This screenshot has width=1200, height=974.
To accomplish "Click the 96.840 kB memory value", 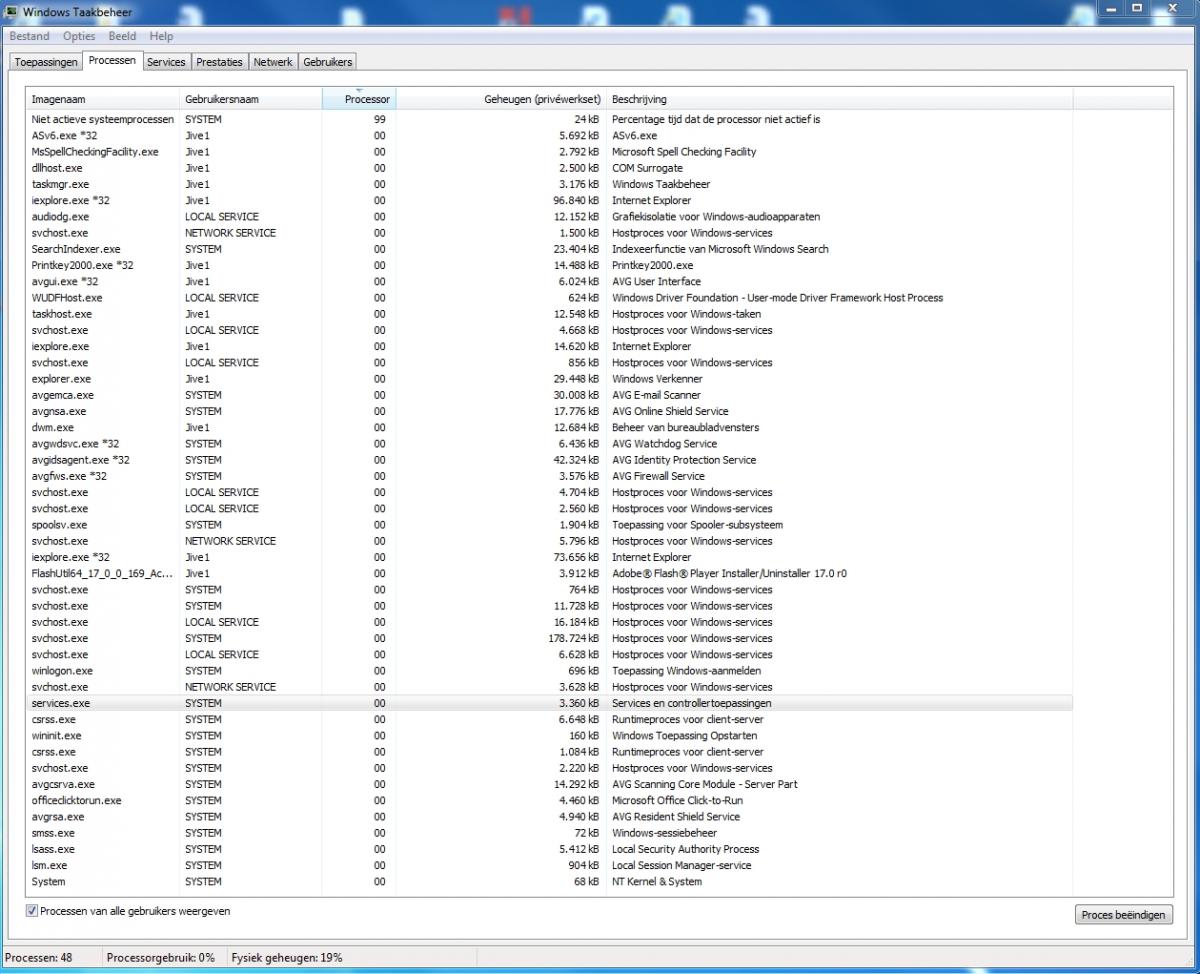I will click(x=578, y=200).
